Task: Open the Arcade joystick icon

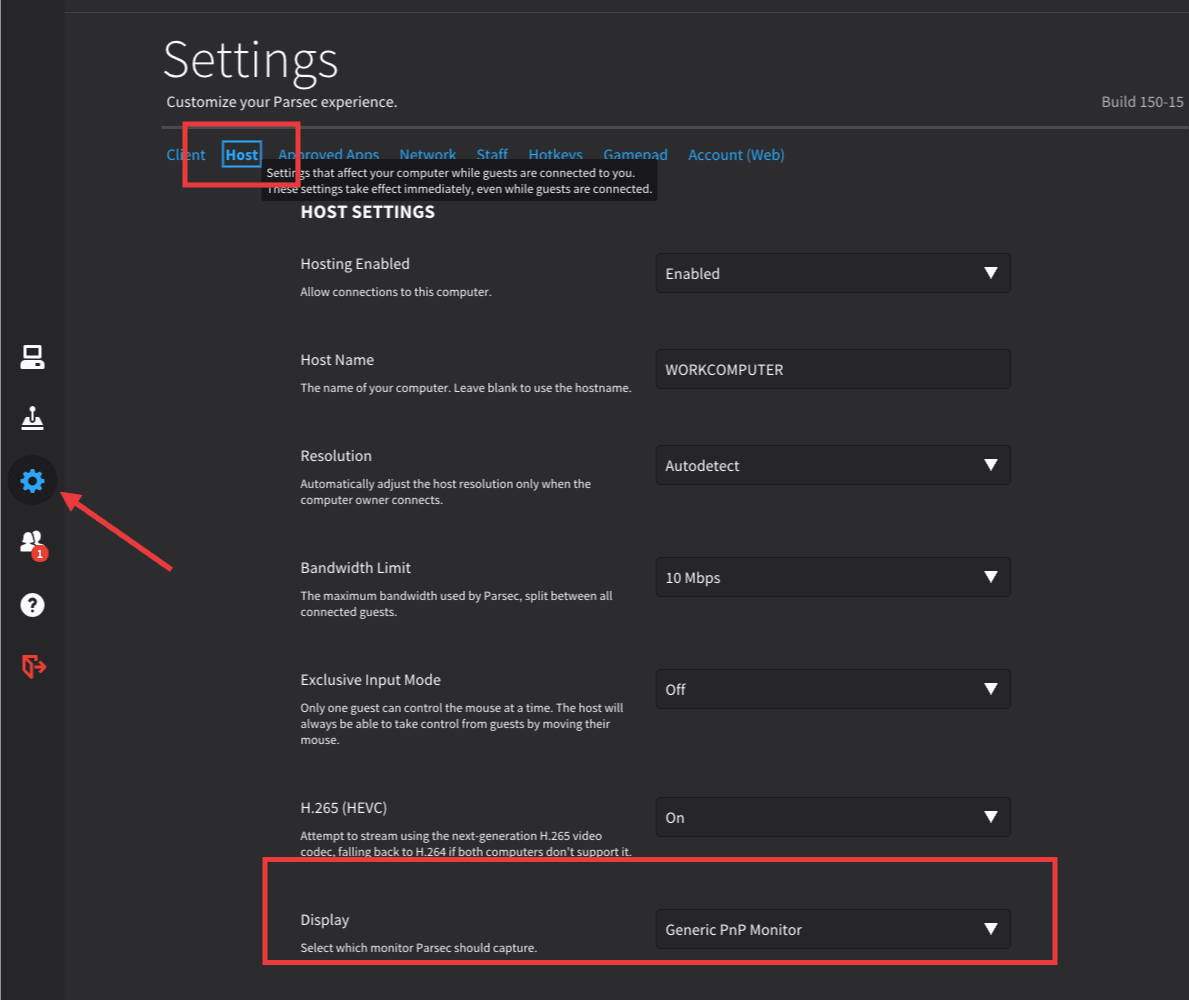Action: click(32, 419)
